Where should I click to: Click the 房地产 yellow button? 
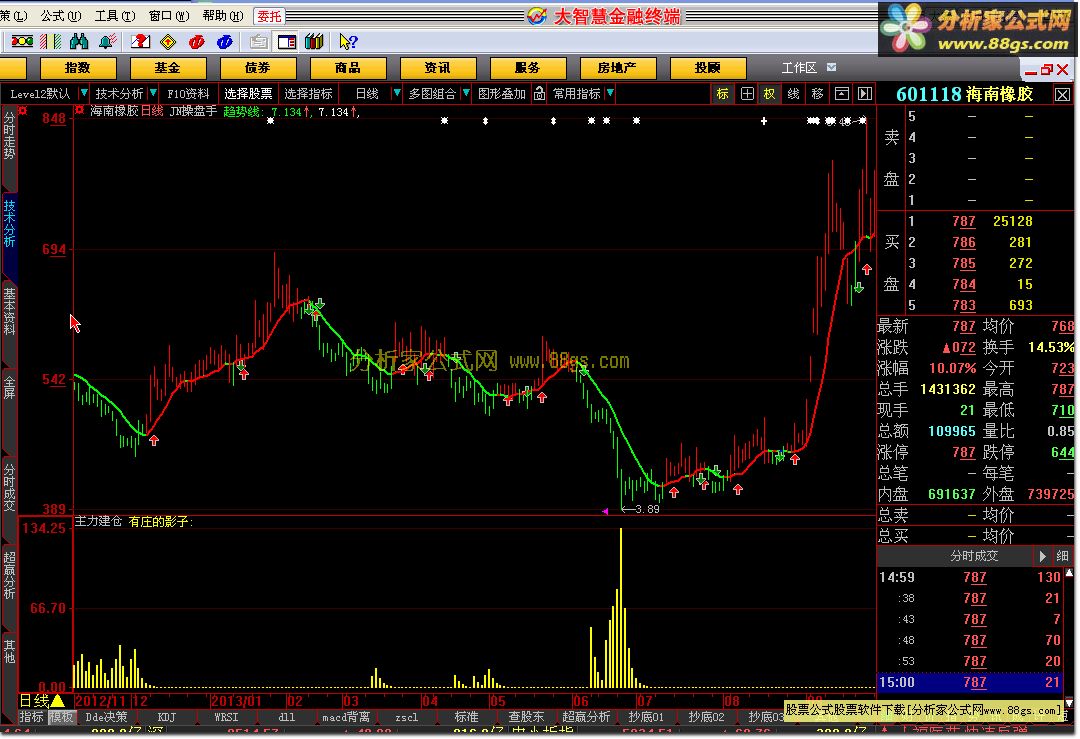[617, 67]
